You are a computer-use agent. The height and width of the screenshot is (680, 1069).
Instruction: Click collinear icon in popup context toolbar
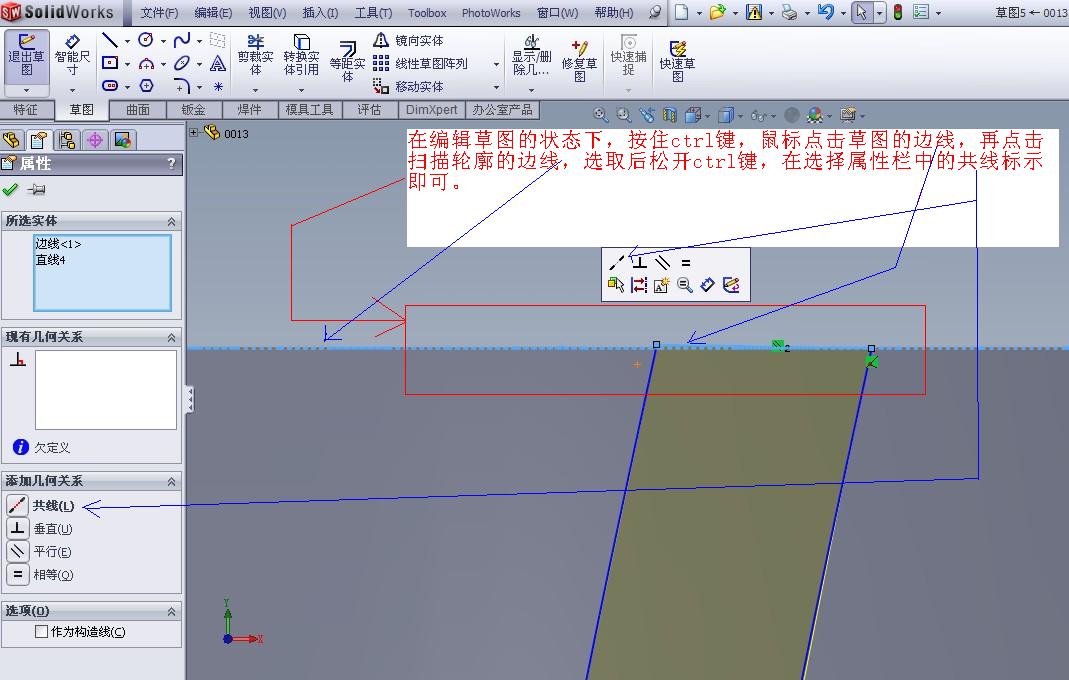tap(616, 263)
